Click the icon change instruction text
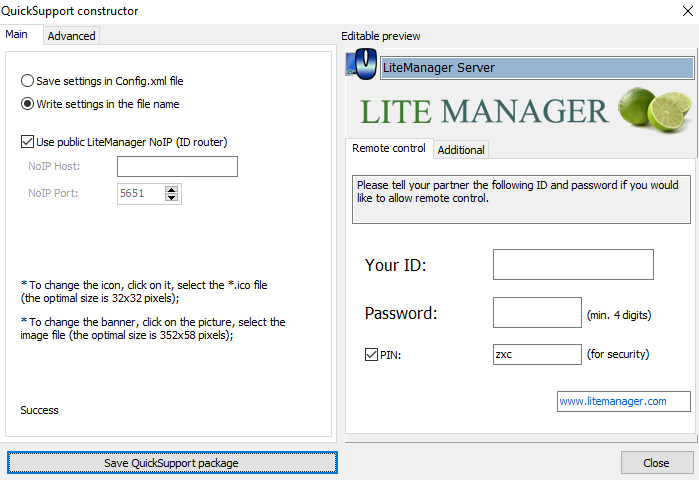The height and width of the screenshot is (480, 699). tap(144, 291)
